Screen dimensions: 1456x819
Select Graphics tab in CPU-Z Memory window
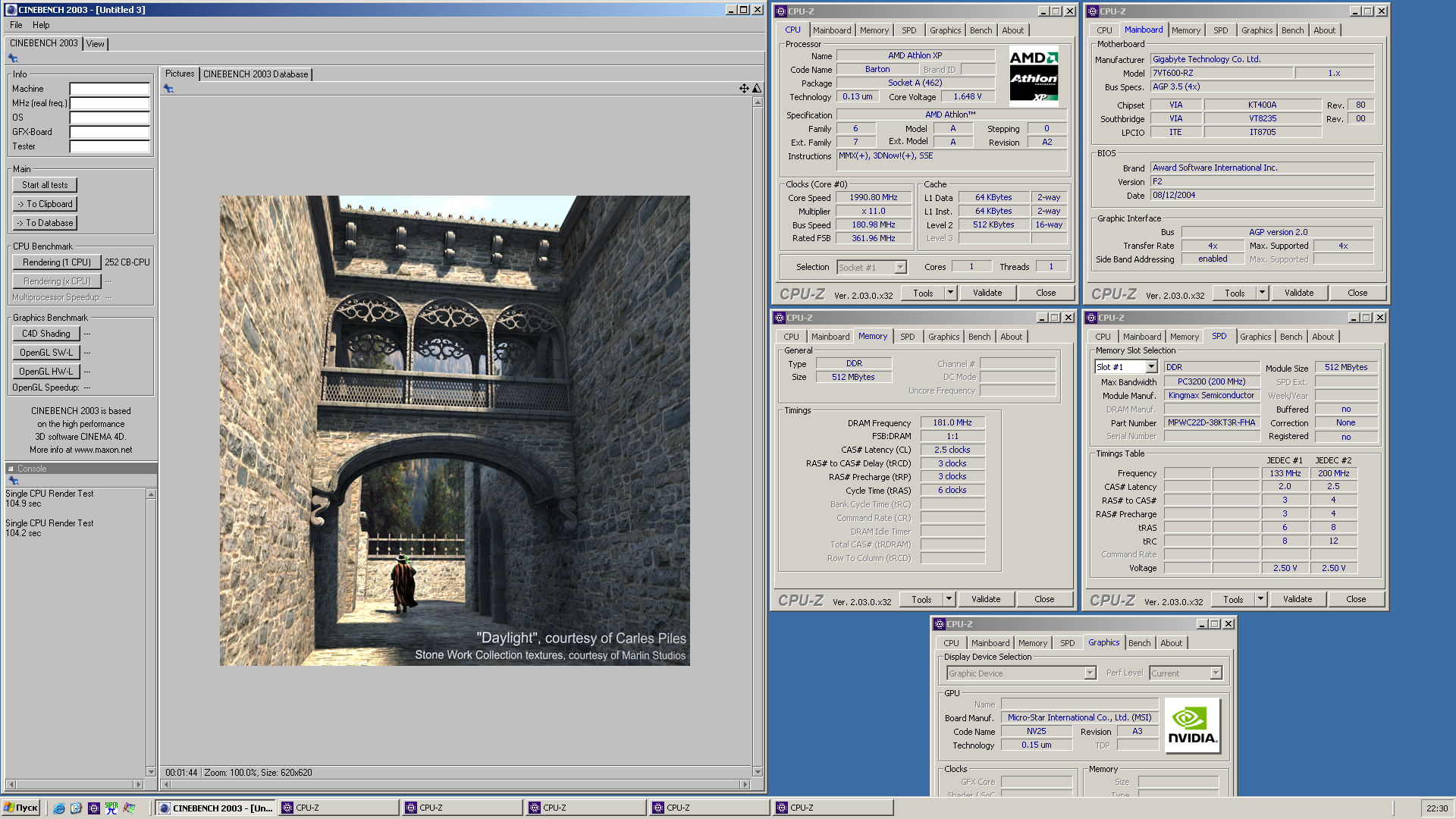[943, 337]
